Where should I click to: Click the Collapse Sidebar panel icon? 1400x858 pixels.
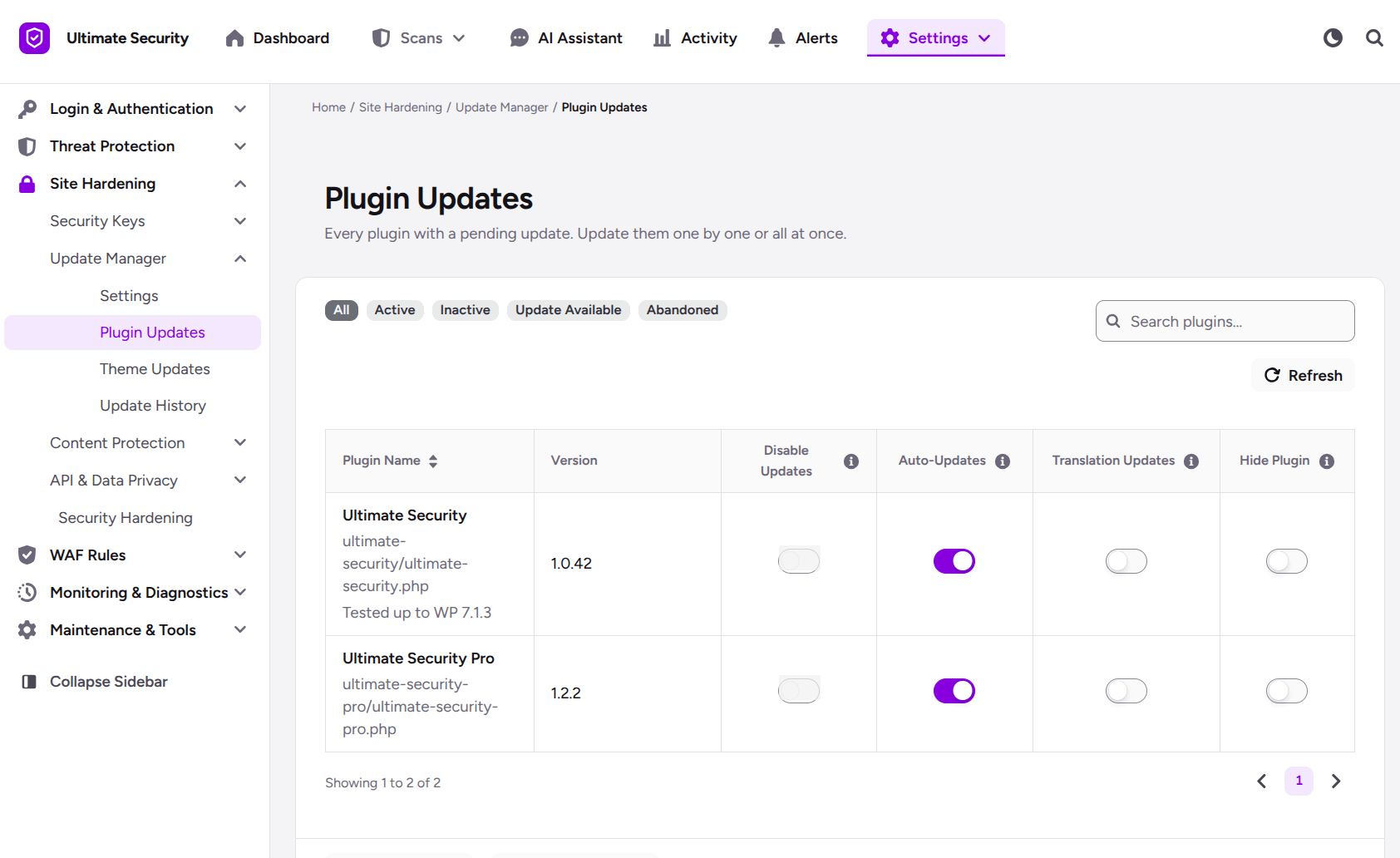pos(29,682)
